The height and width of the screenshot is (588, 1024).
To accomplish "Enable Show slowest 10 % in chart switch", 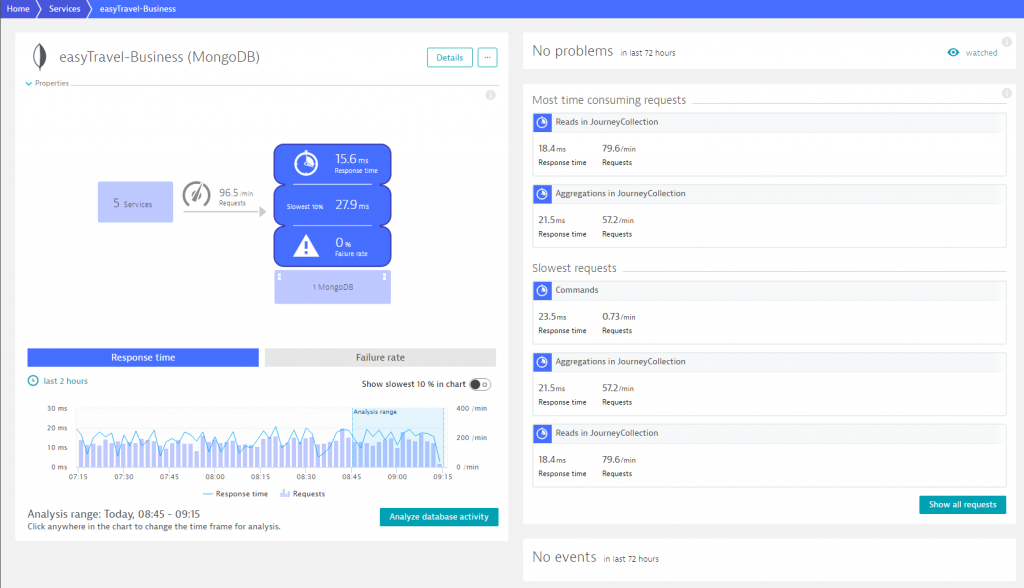I will (480, 384).
